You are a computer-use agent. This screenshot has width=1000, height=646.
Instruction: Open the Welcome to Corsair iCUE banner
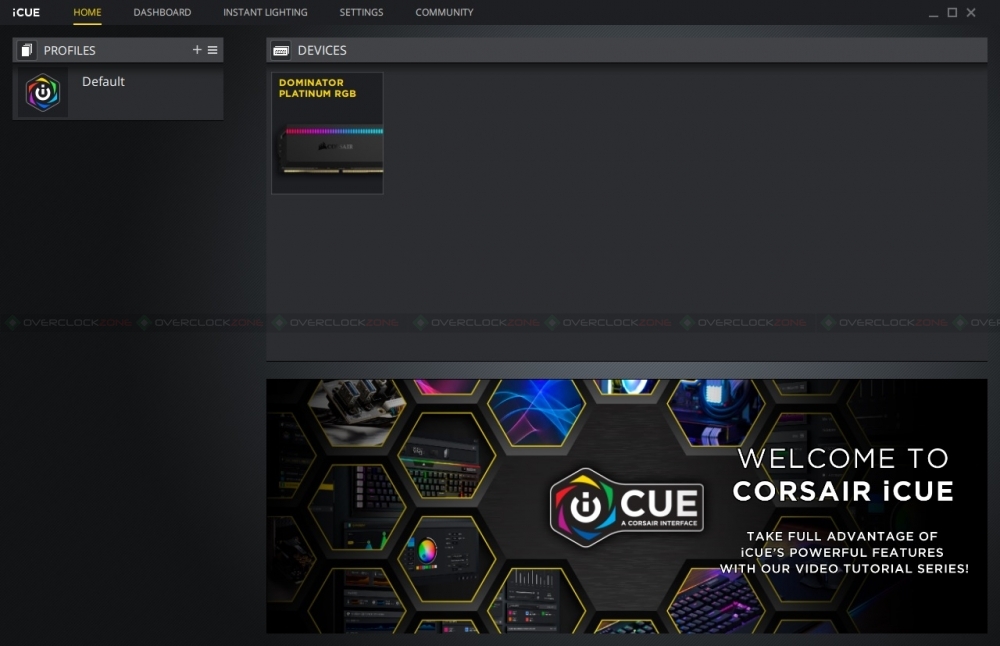point(626,506)
